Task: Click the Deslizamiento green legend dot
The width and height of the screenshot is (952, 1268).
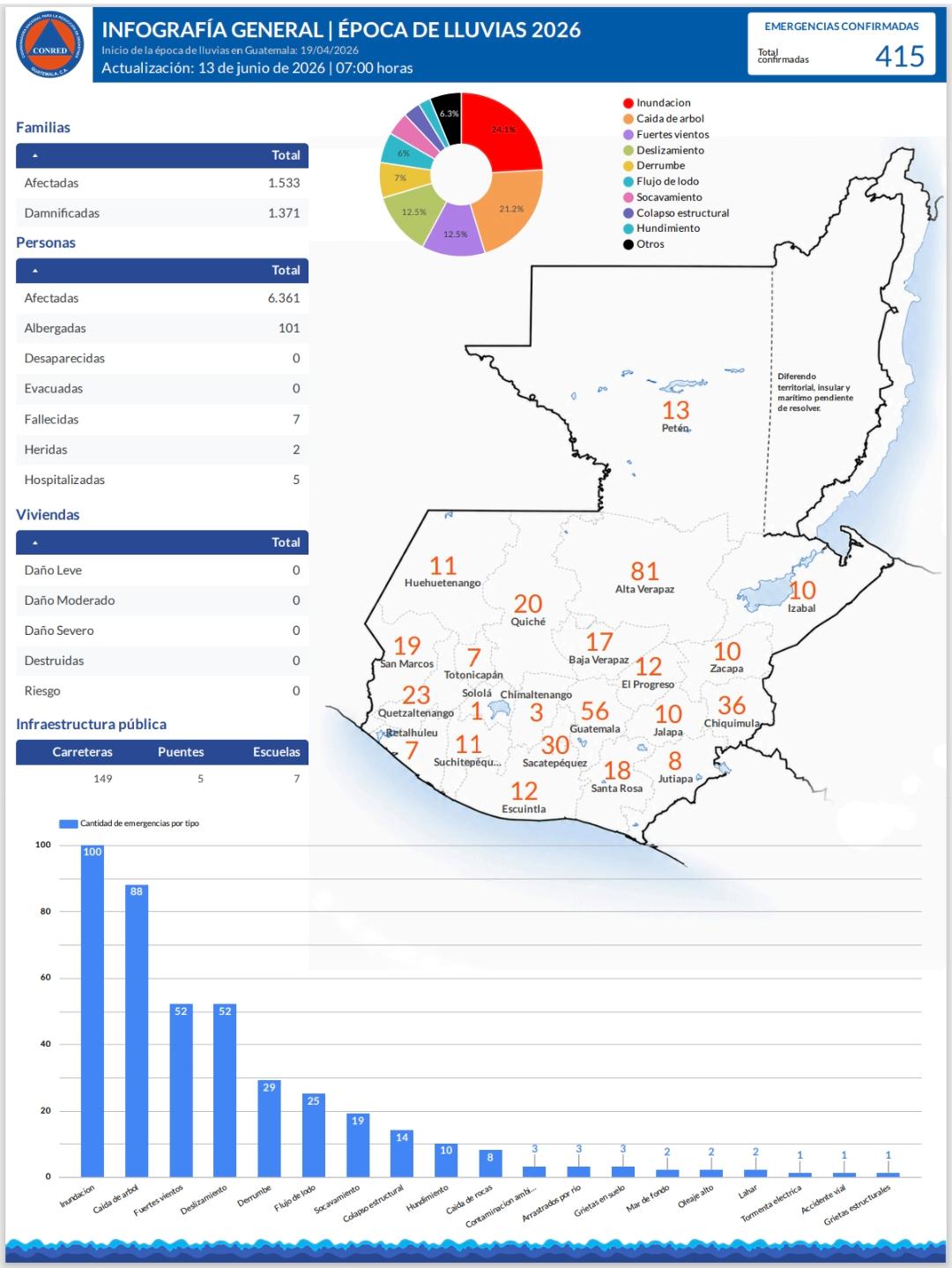Action: coord(628,150)
